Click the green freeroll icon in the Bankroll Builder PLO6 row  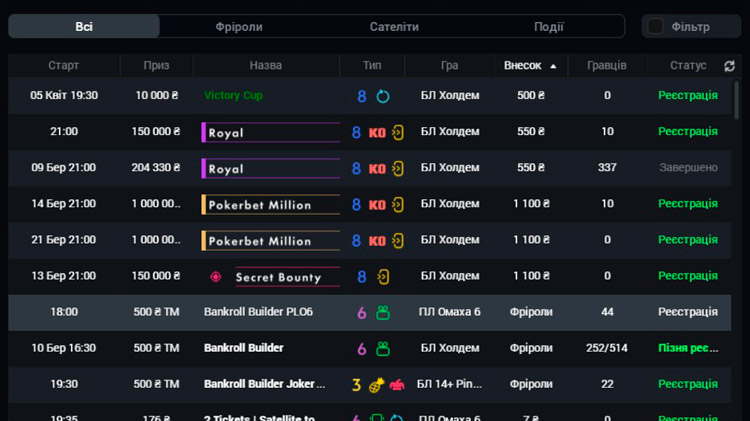382,313
